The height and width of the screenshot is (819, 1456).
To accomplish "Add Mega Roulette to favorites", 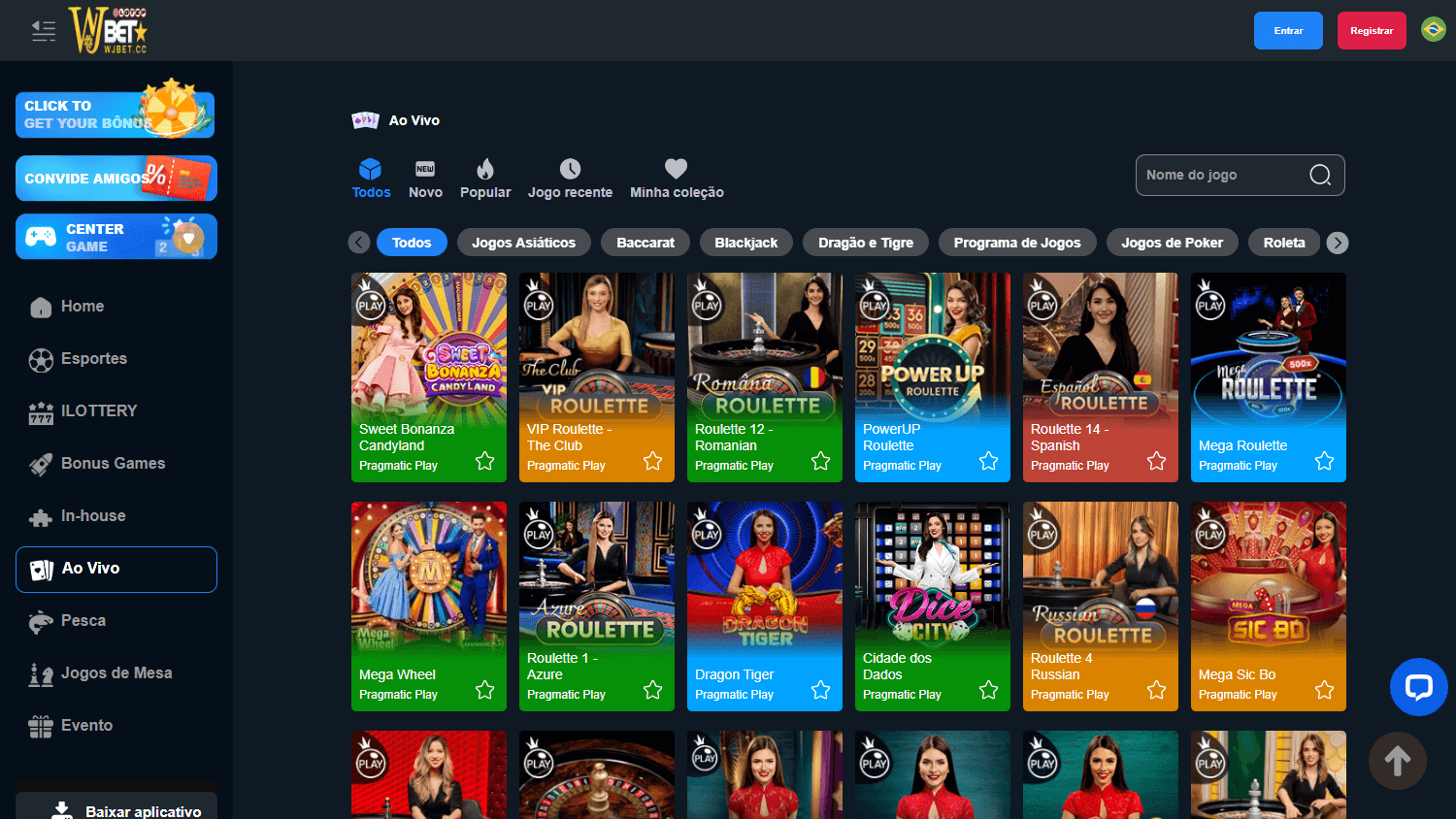I will tap(1324, 462).
